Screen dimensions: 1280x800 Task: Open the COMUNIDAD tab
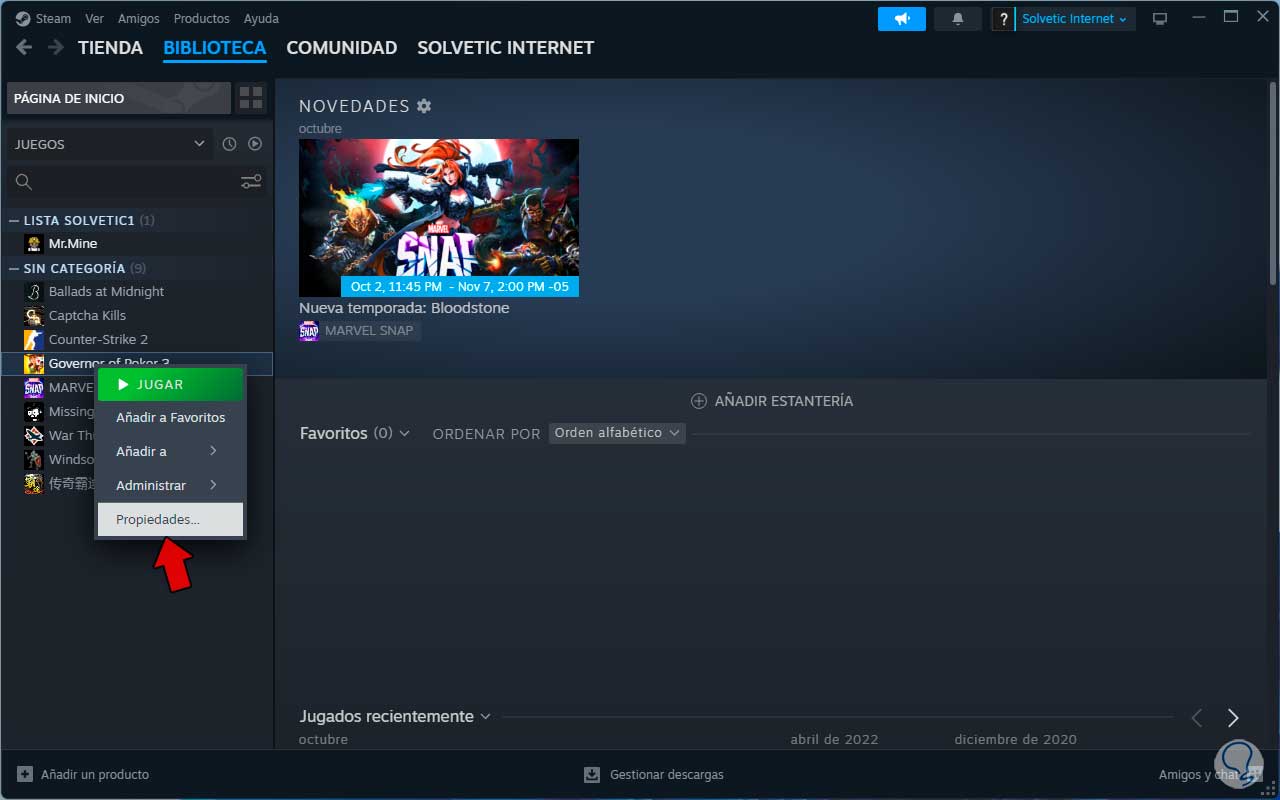click(x=342, y=47)
